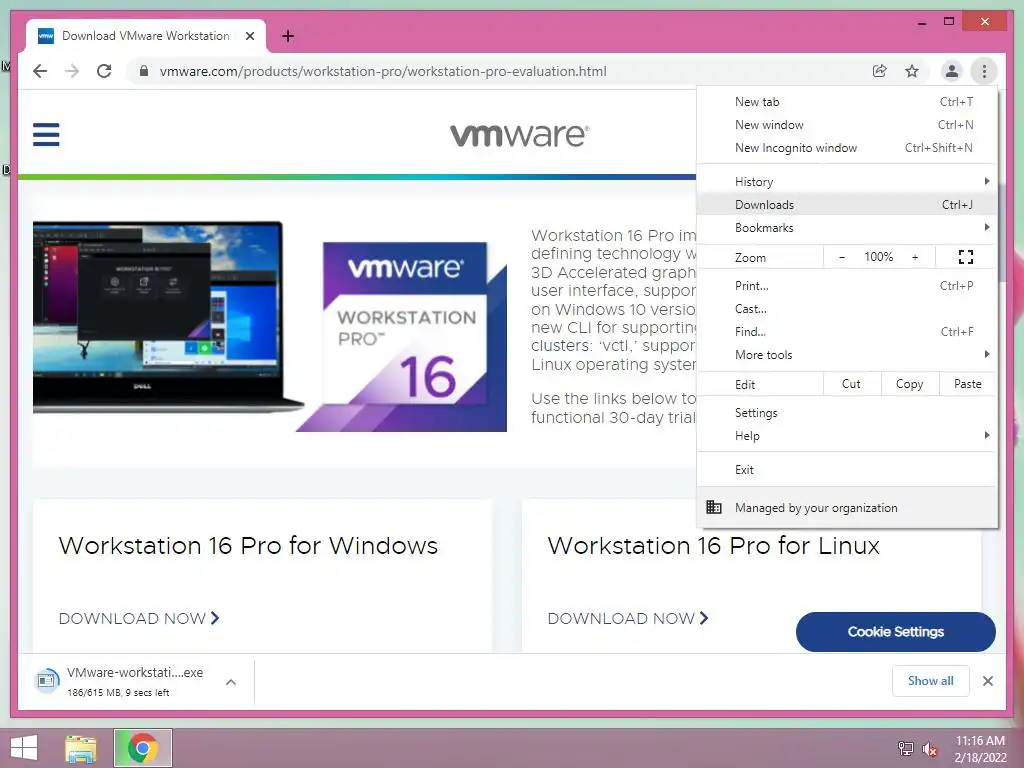Expand the Bookmarks submenu
The image size is (1024, 768).
point(847,227)
